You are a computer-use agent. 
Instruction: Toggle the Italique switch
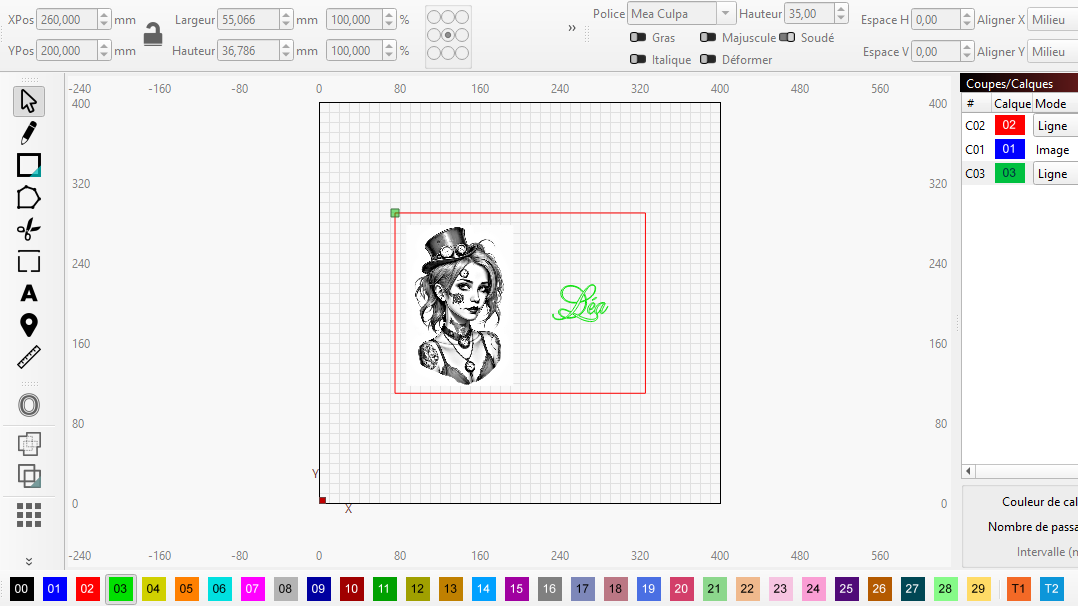[x=638, y=59]
